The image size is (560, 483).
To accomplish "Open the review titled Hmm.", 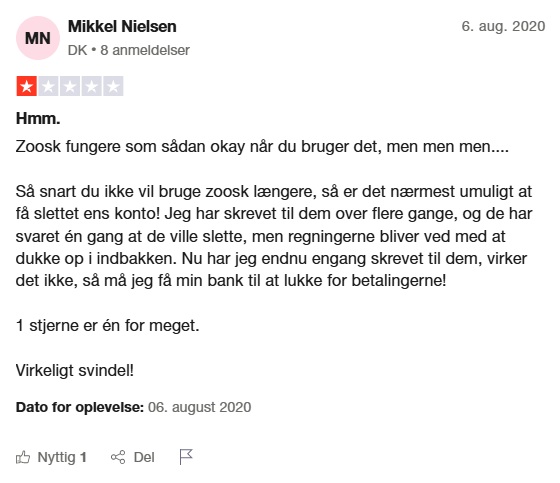I will pos(38,118).
